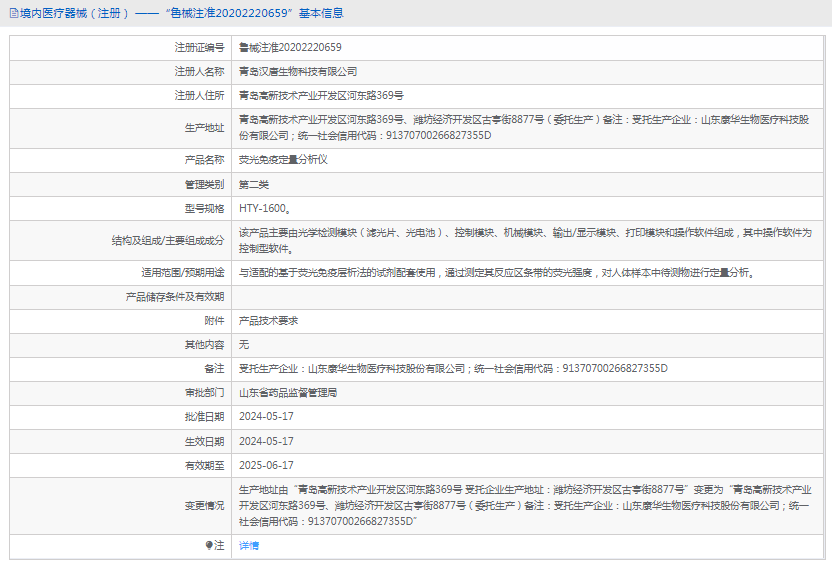Screen dimensions: 832x564
Task: Select product name 荧光免疫定量分析仪
Action: 283,160
